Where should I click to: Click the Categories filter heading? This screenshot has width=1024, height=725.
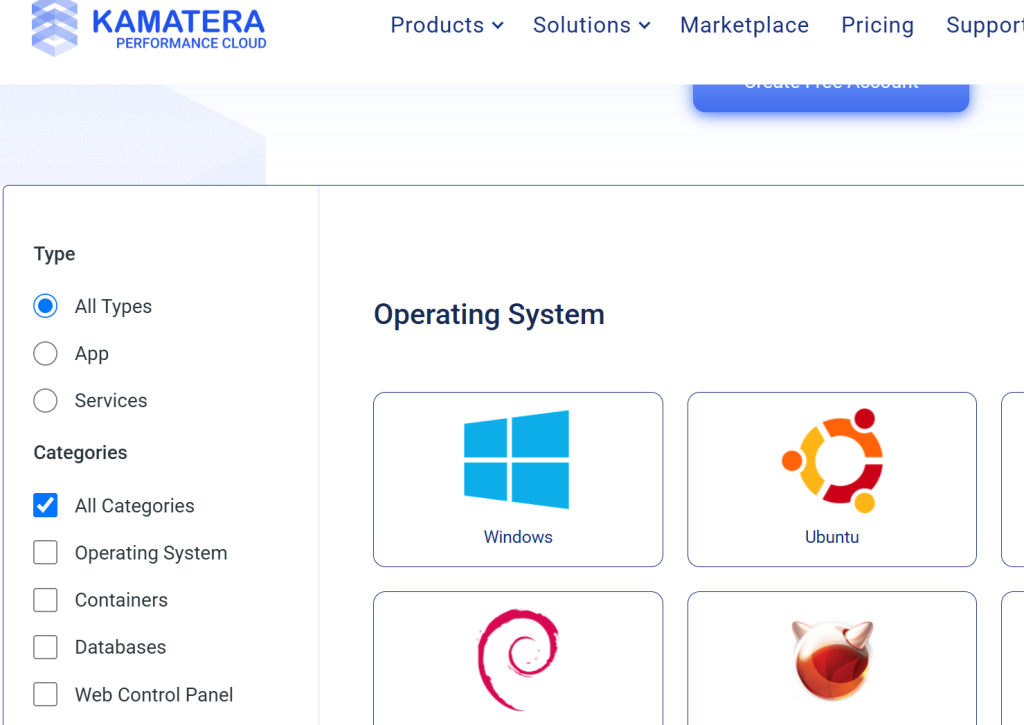coord(80,453)
